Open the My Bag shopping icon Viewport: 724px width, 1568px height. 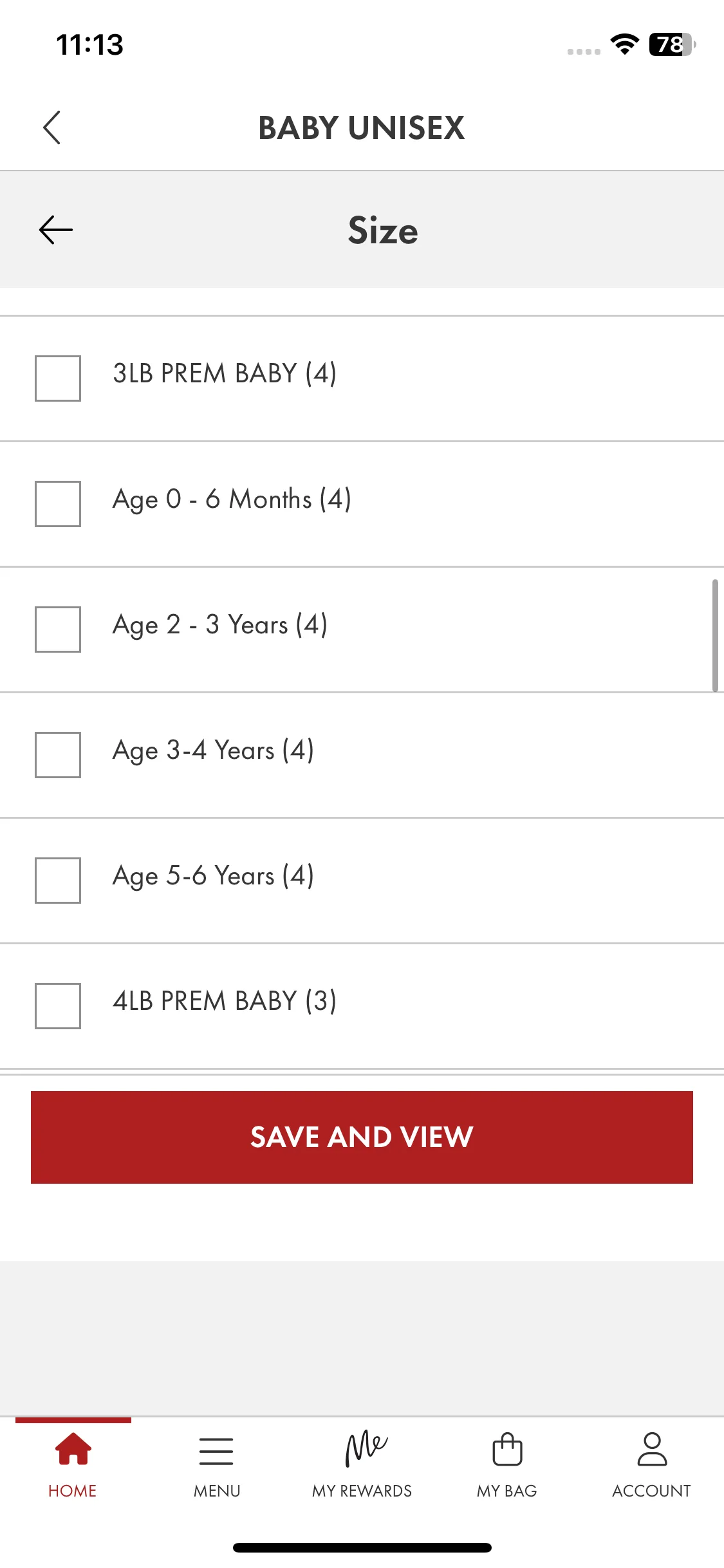(x=507, y=1449)
